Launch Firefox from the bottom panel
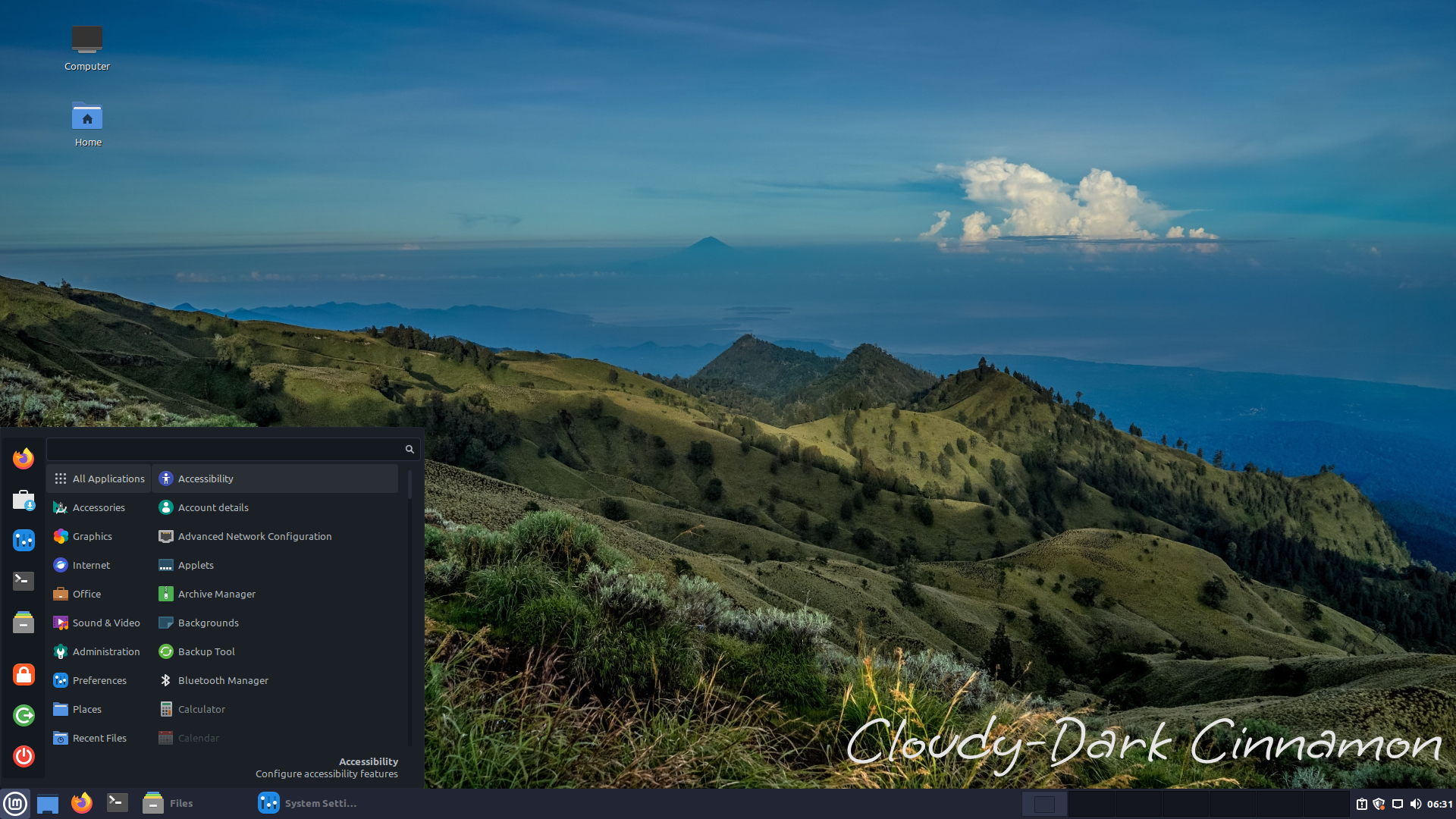Viewport: 1456px width, 819px height. (82, 804)
